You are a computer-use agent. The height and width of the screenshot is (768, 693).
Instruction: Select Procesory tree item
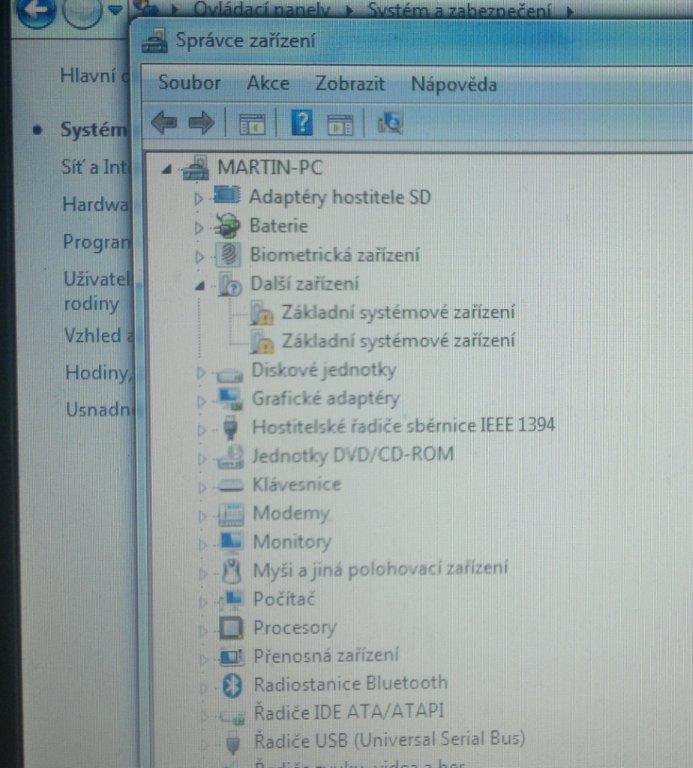[x=295, y=627]
